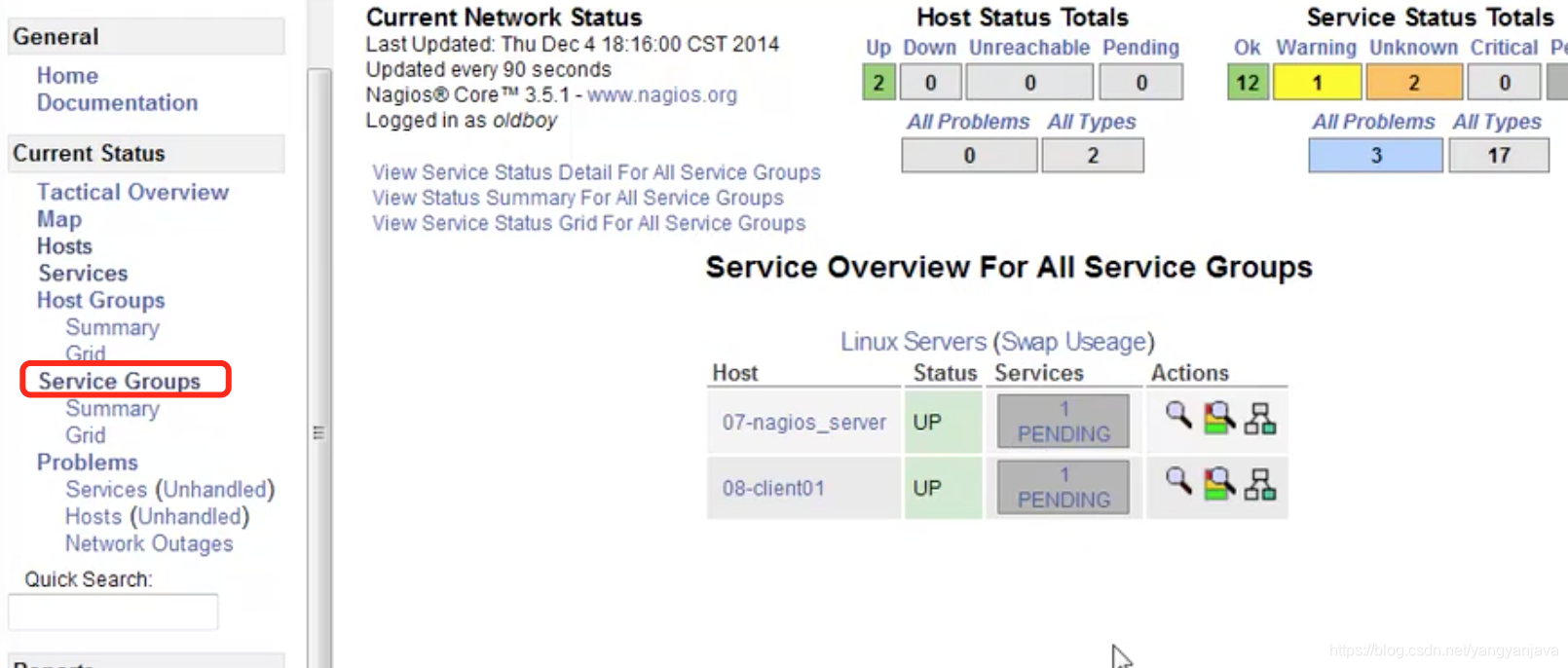Click host All Types count 2
This screenshot has width=1568, height=668.
click(1093, 156)
